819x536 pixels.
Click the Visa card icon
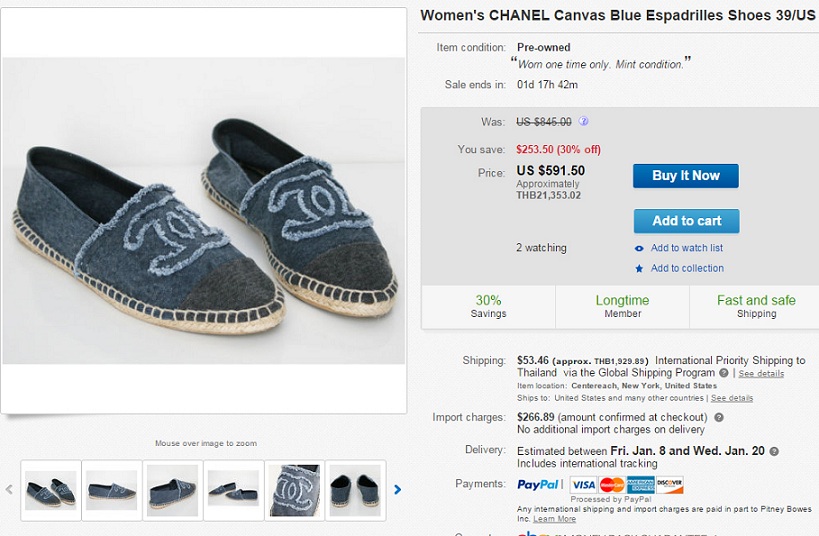(x=583, y=485)
